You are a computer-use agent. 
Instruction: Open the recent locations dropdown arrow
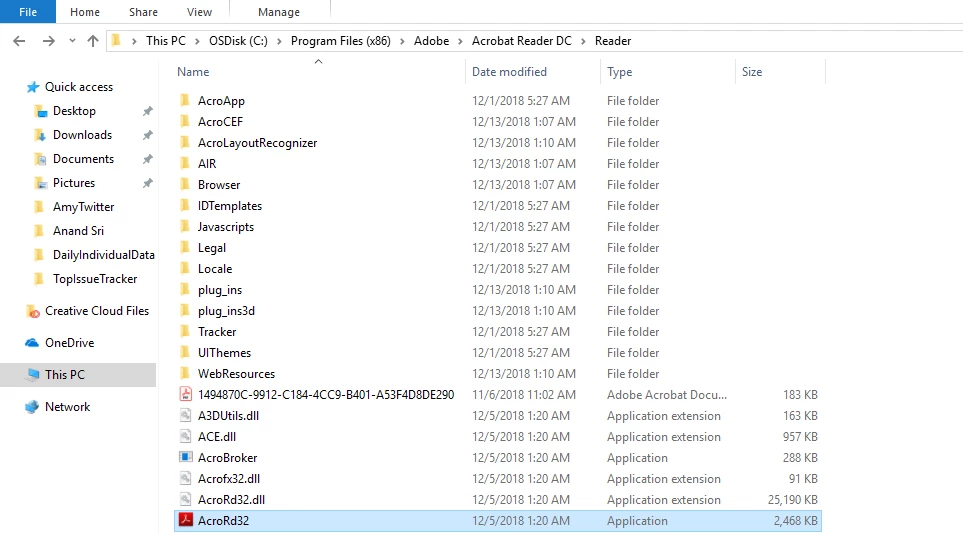click(72, 41)
